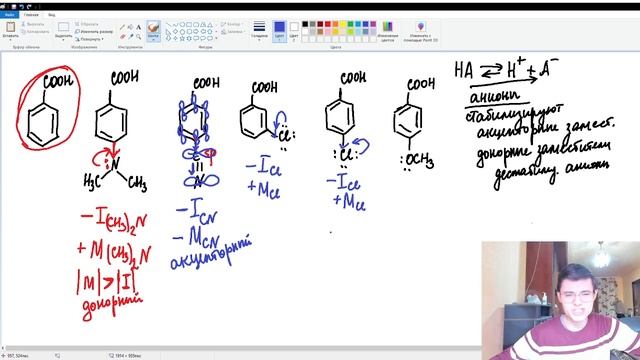Activate Color 2 (Цвет 2) background box
Image resolution: width=640 pixels, height=360 pixels.
[x=294, y=31]
